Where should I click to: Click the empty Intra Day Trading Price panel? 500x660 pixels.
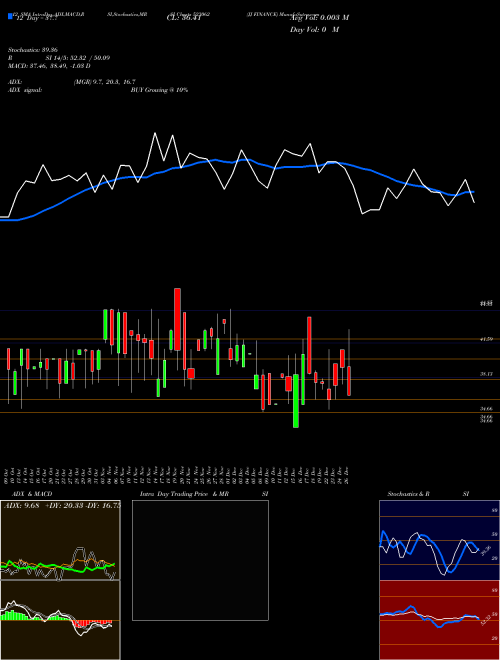[x=200, y=560]
